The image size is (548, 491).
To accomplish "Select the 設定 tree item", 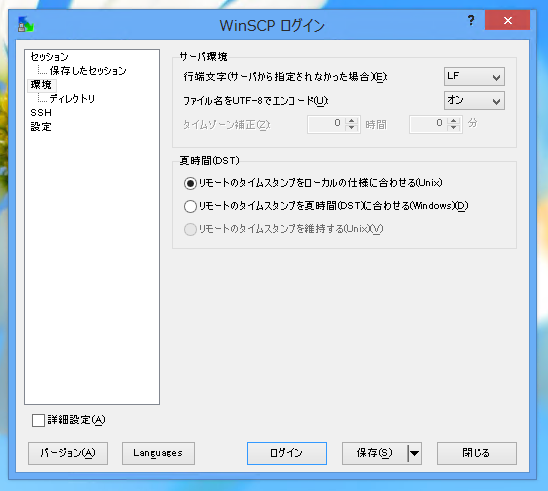I will point(41,127).
